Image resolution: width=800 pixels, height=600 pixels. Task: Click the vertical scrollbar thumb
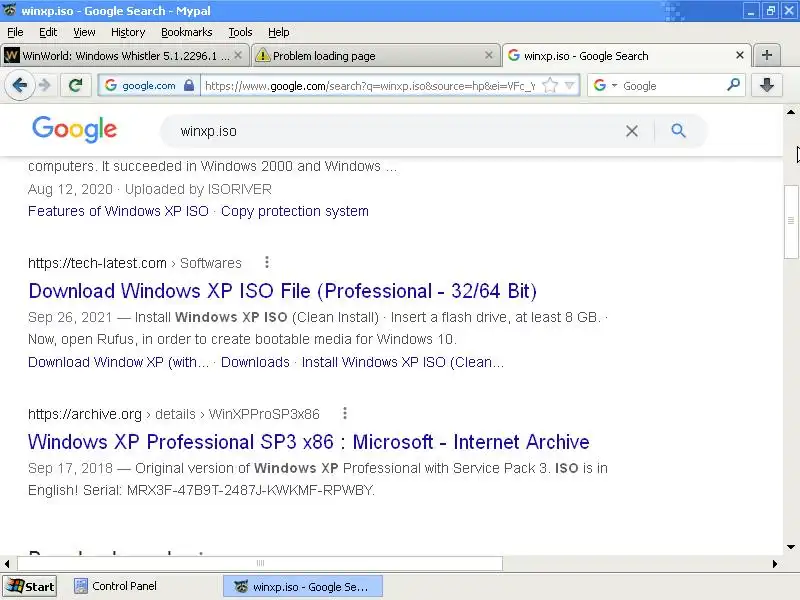point(791,222)
